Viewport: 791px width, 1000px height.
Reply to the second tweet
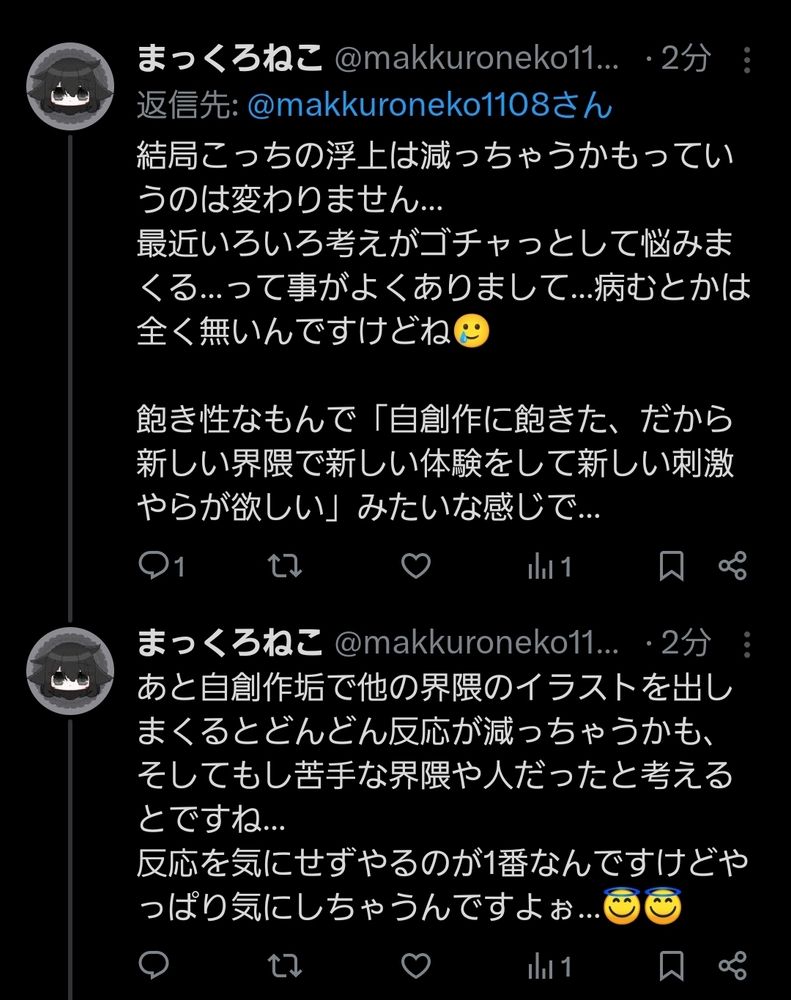154,965
